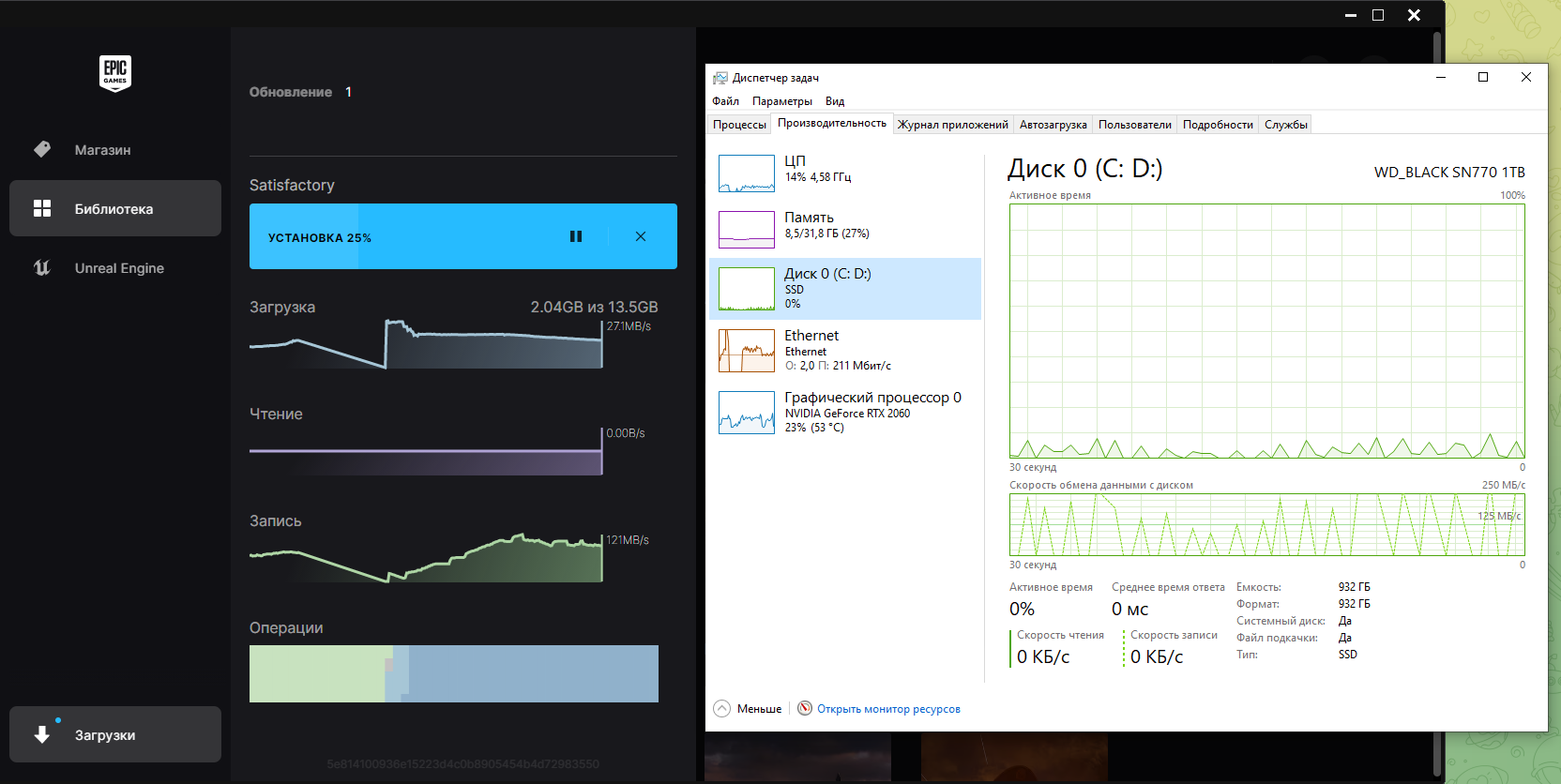This screenshot has height=784, width=1561.
Task: Open the Загрузки section
Action: [115, 734]
